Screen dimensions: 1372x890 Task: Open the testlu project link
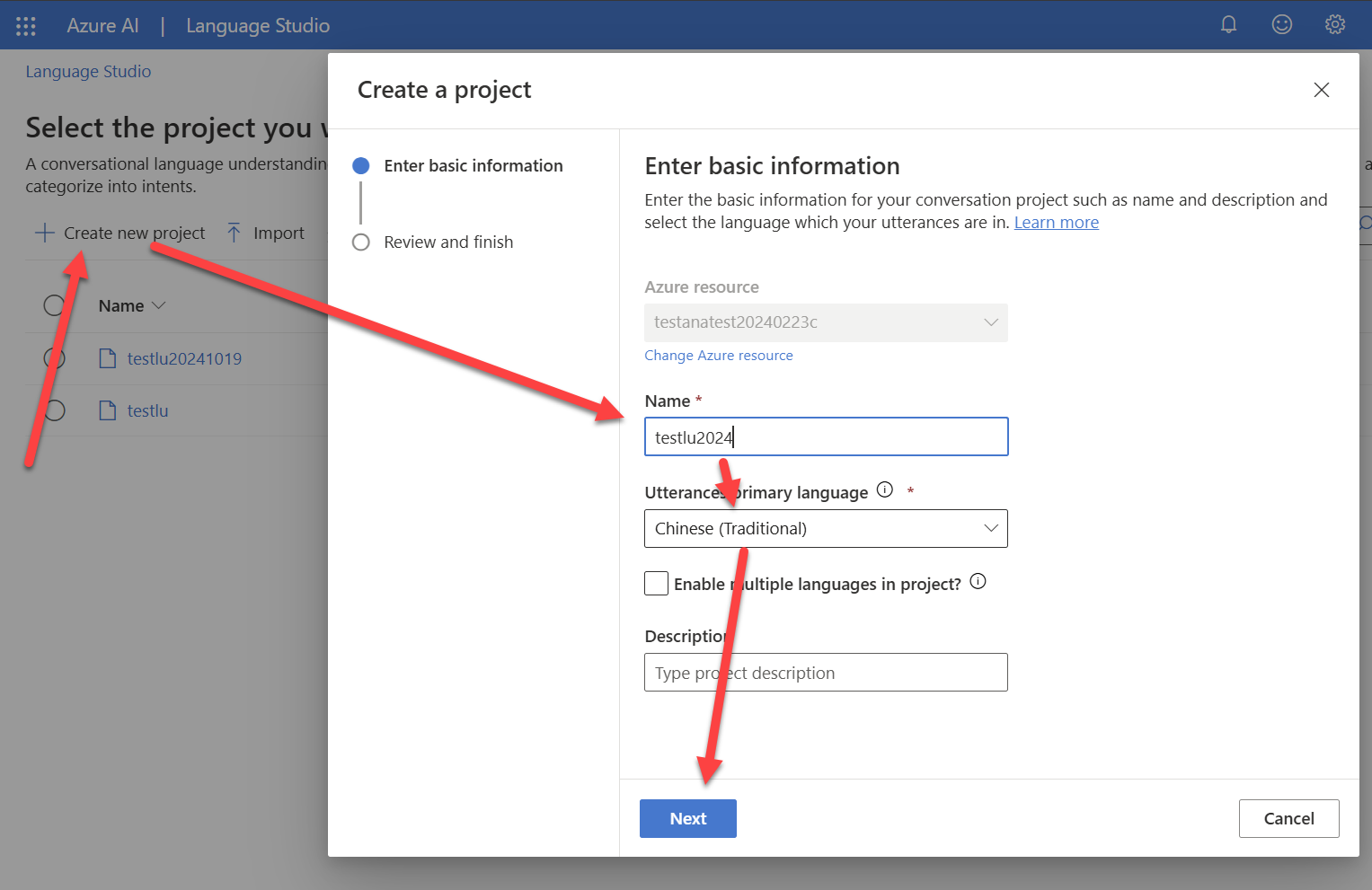point(147,410)
